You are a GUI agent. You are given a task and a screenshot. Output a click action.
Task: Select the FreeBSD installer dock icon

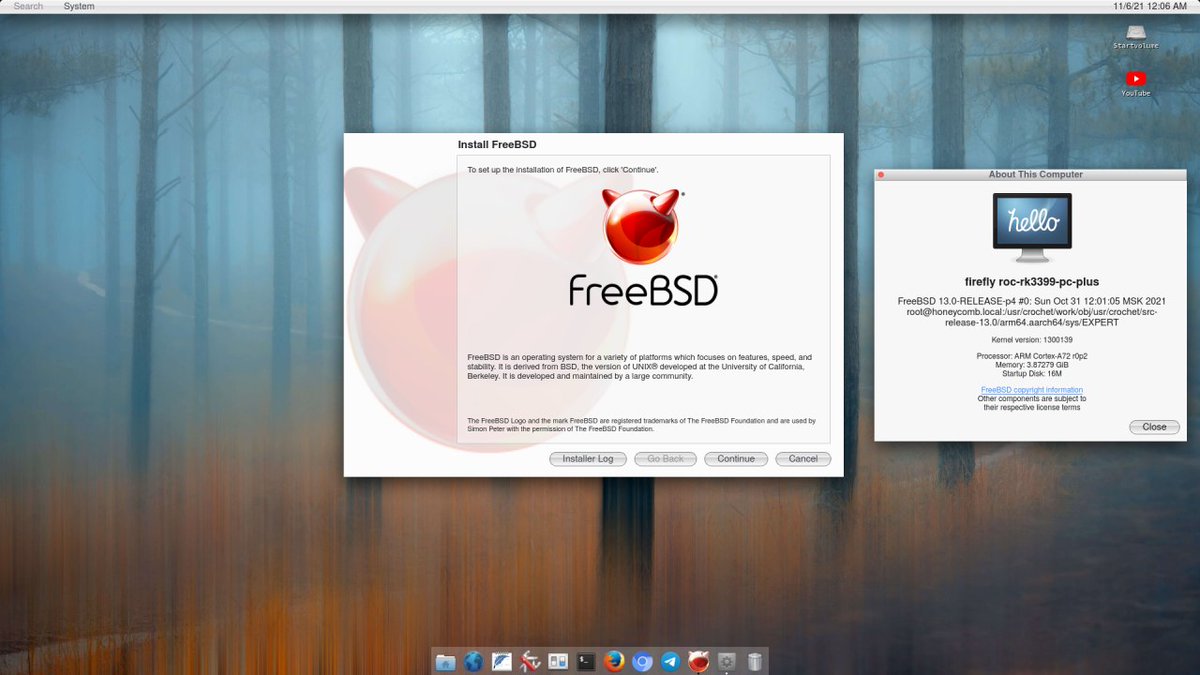(x=699, y=661)
